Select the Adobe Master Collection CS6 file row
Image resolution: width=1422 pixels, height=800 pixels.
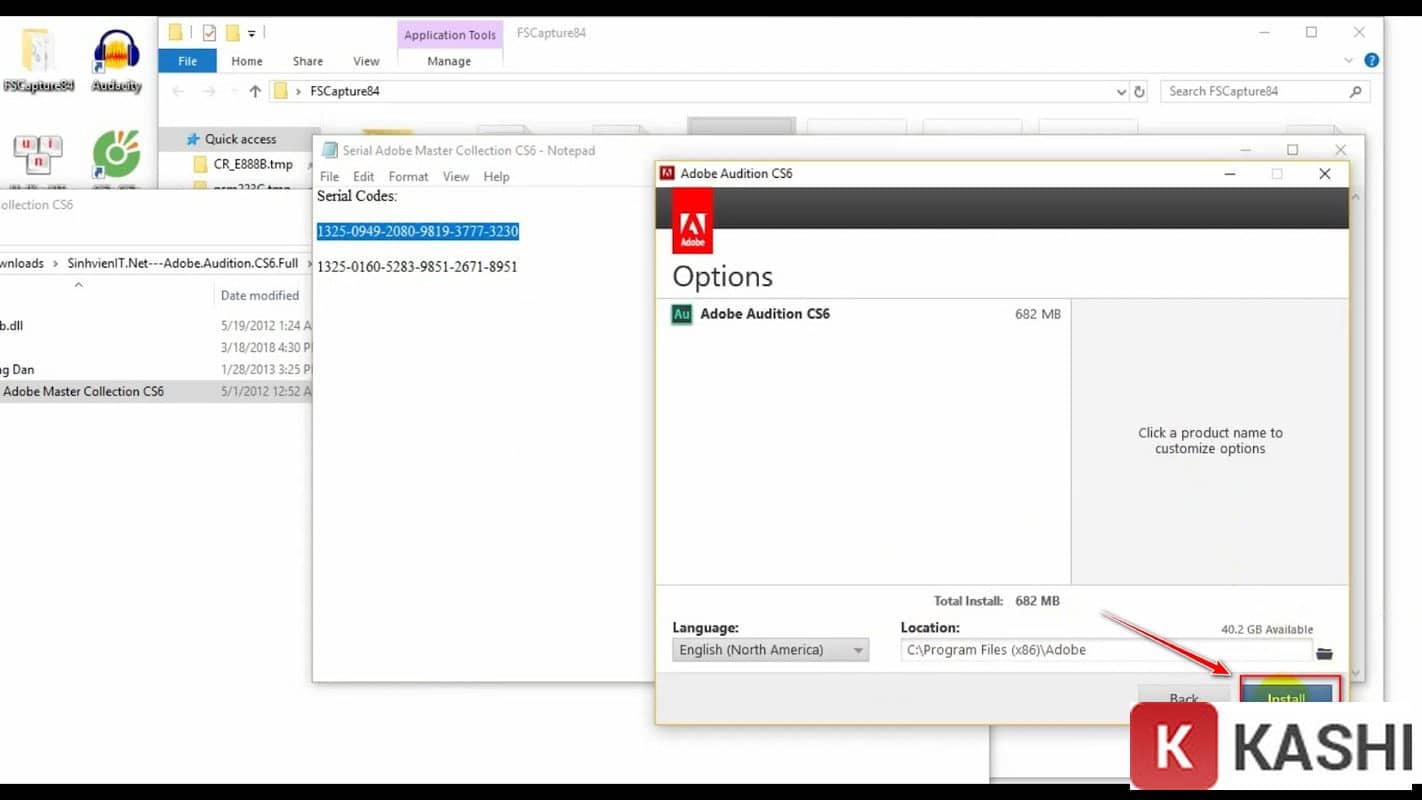tap(156, 391)
